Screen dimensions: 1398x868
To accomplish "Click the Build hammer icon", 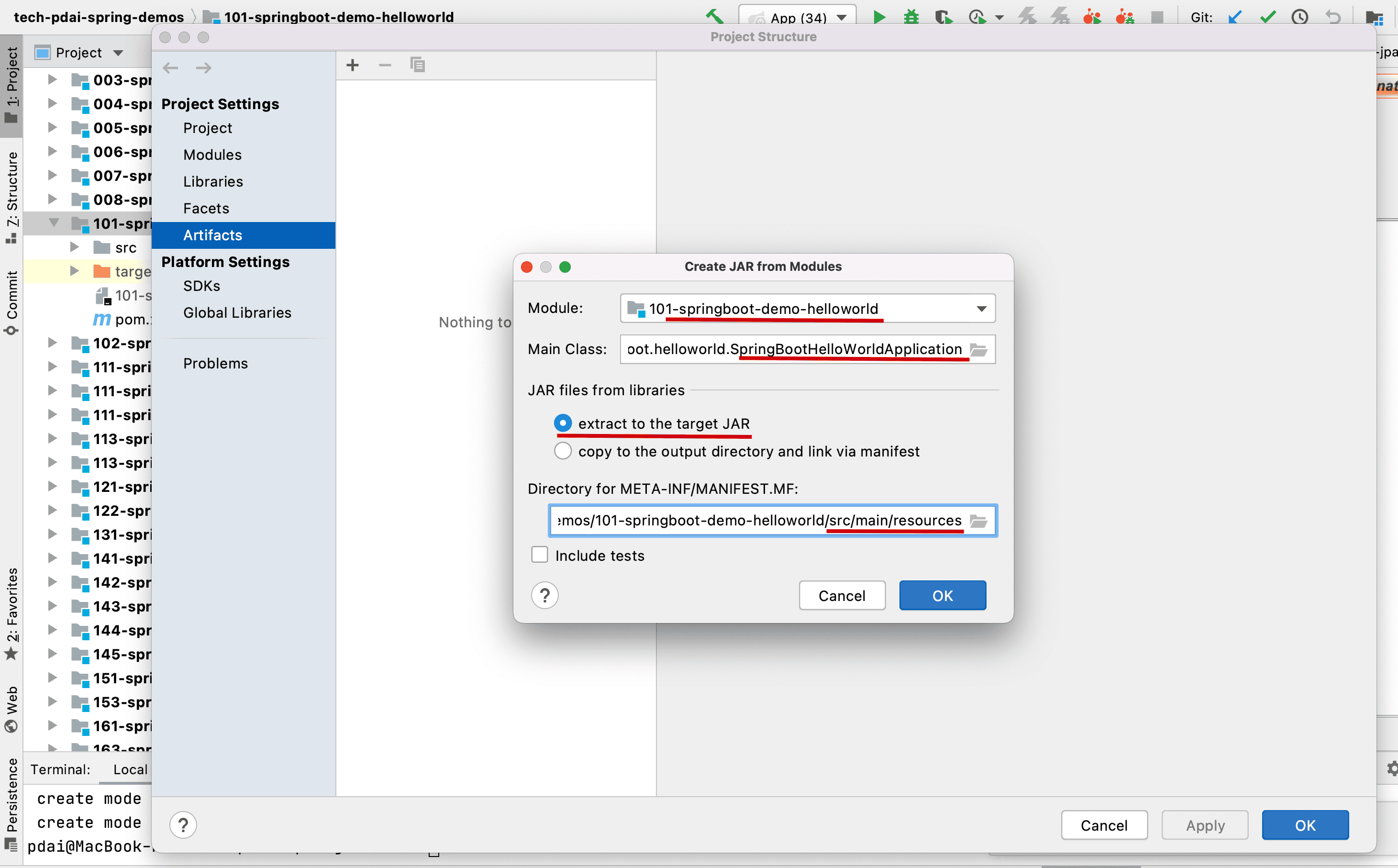I will pos(714,16).
